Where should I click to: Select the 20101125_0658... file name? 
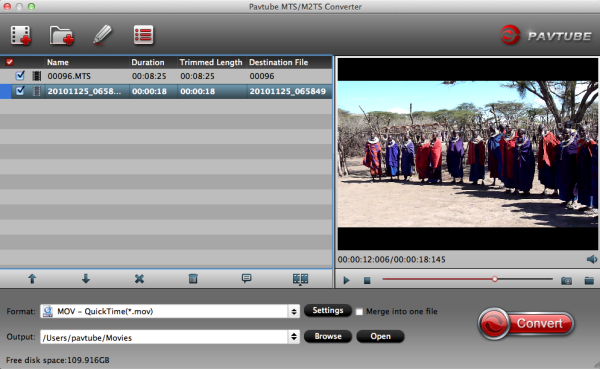[x=84, y=91]
